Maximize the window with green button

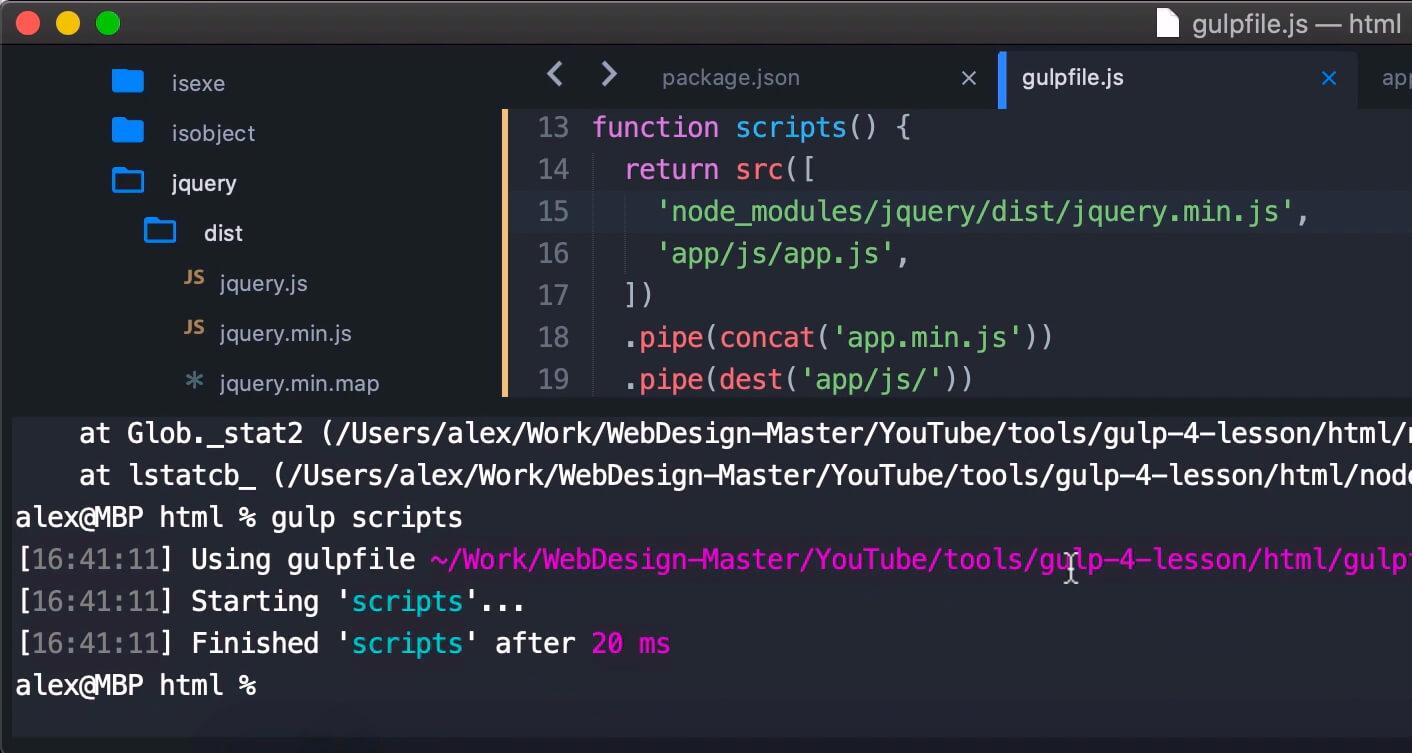point(108,23)
